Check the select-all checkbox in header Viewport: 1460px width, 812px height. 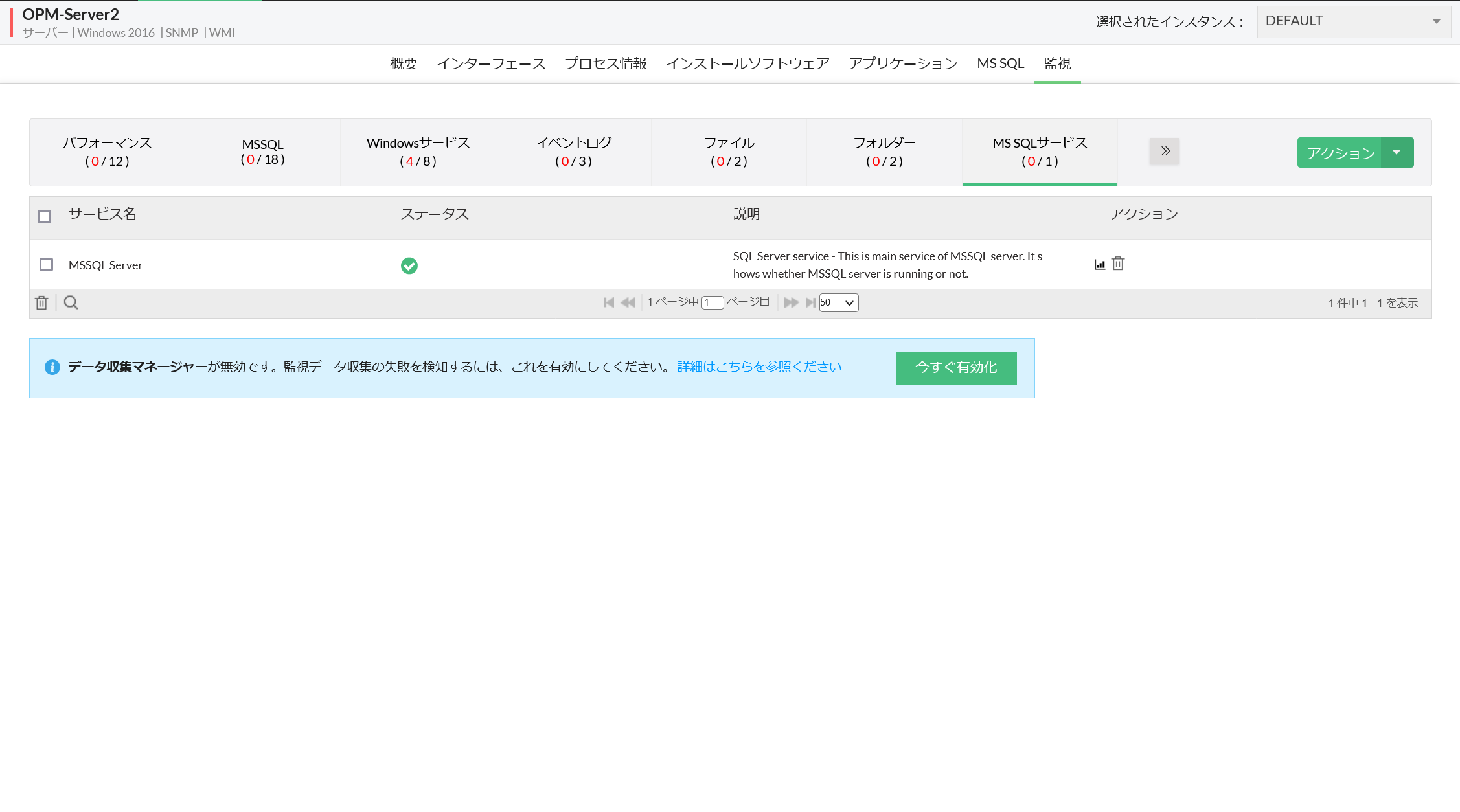[44, 216]
